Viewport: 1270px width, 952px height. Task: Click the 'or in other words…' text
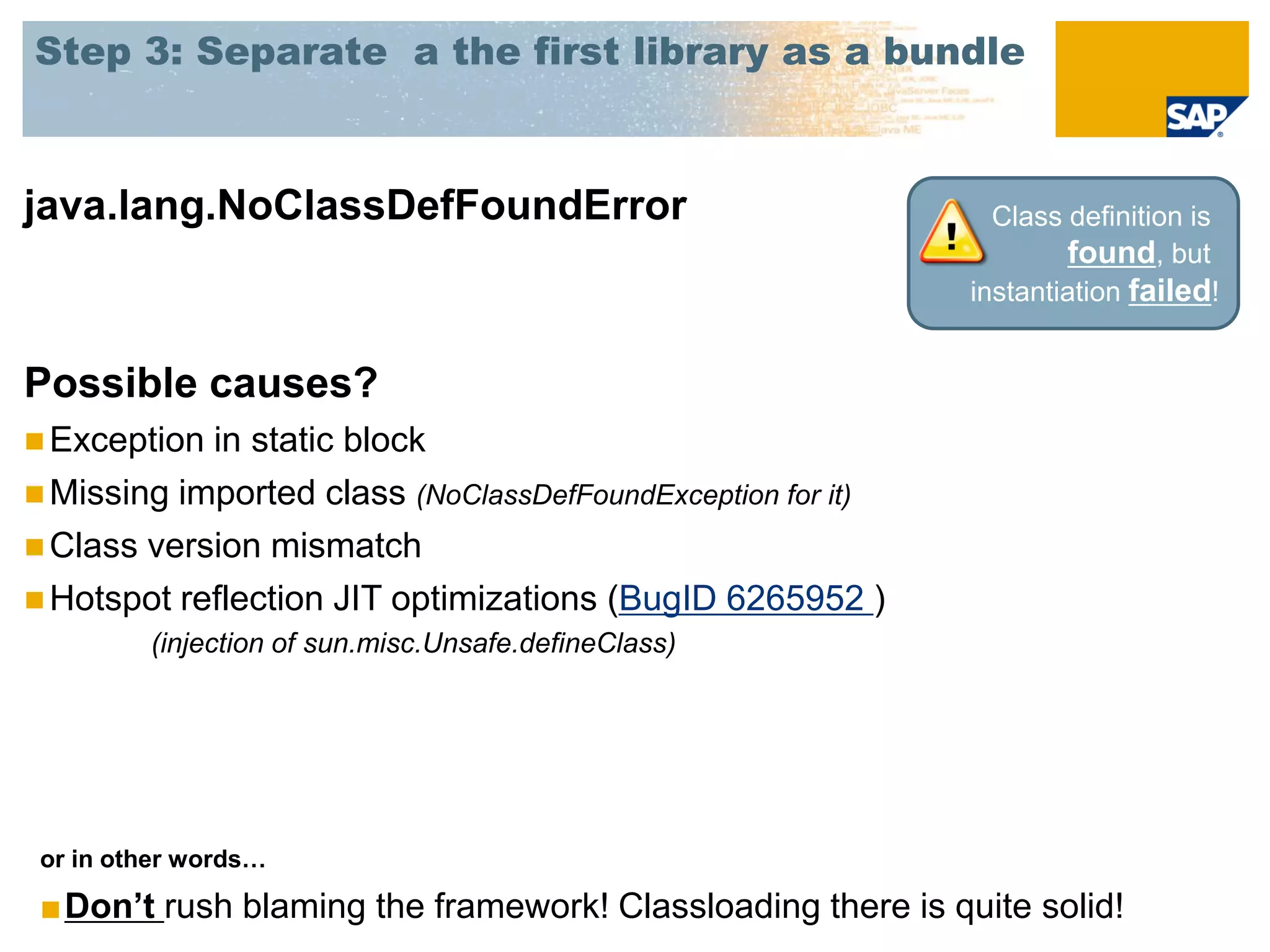153,859
